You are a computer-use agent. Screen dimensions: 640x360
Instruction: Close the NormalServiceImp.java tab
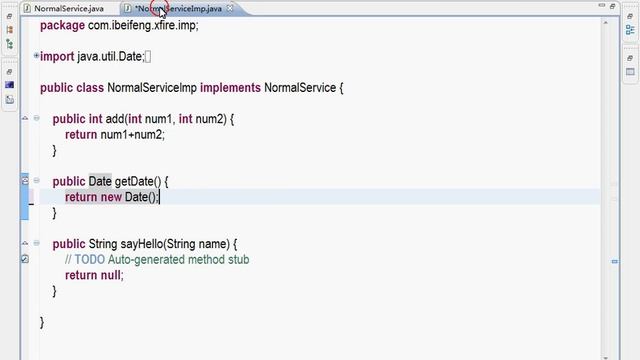pos(230,8)
